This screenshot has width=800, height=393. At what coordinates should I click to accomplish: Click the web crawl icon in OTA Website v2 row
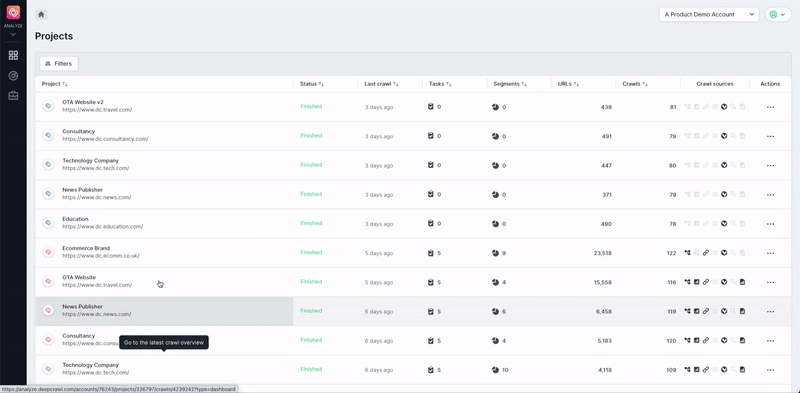point(724,107)
